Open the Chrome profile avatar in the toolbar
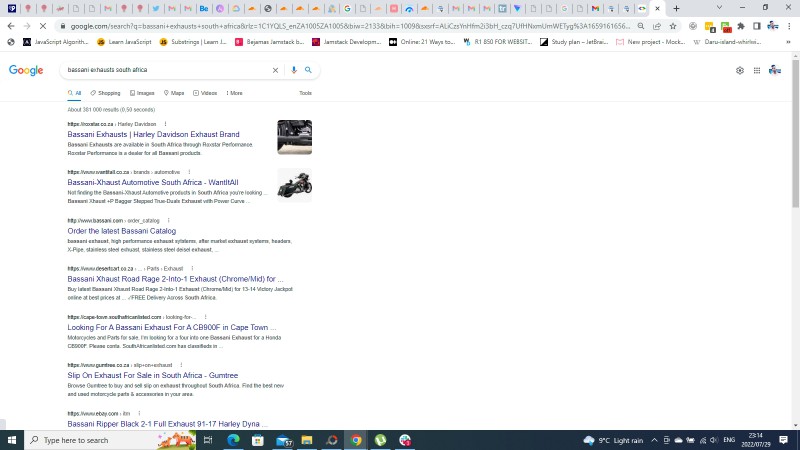This screenshot has height=450, width=800. (773, 26)
